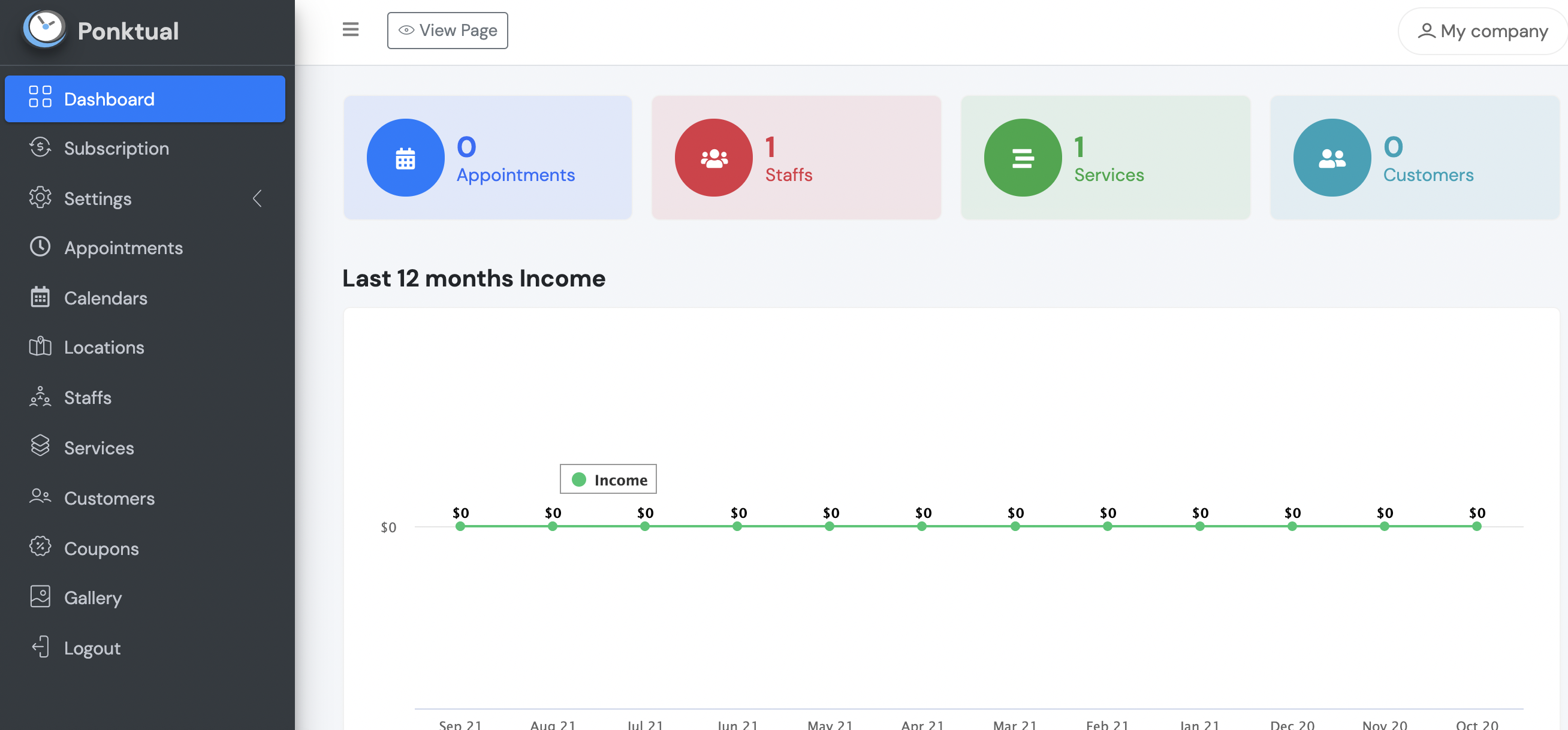Click the View Page button
Screen dimensions: 1568x730
click(447, 31)
